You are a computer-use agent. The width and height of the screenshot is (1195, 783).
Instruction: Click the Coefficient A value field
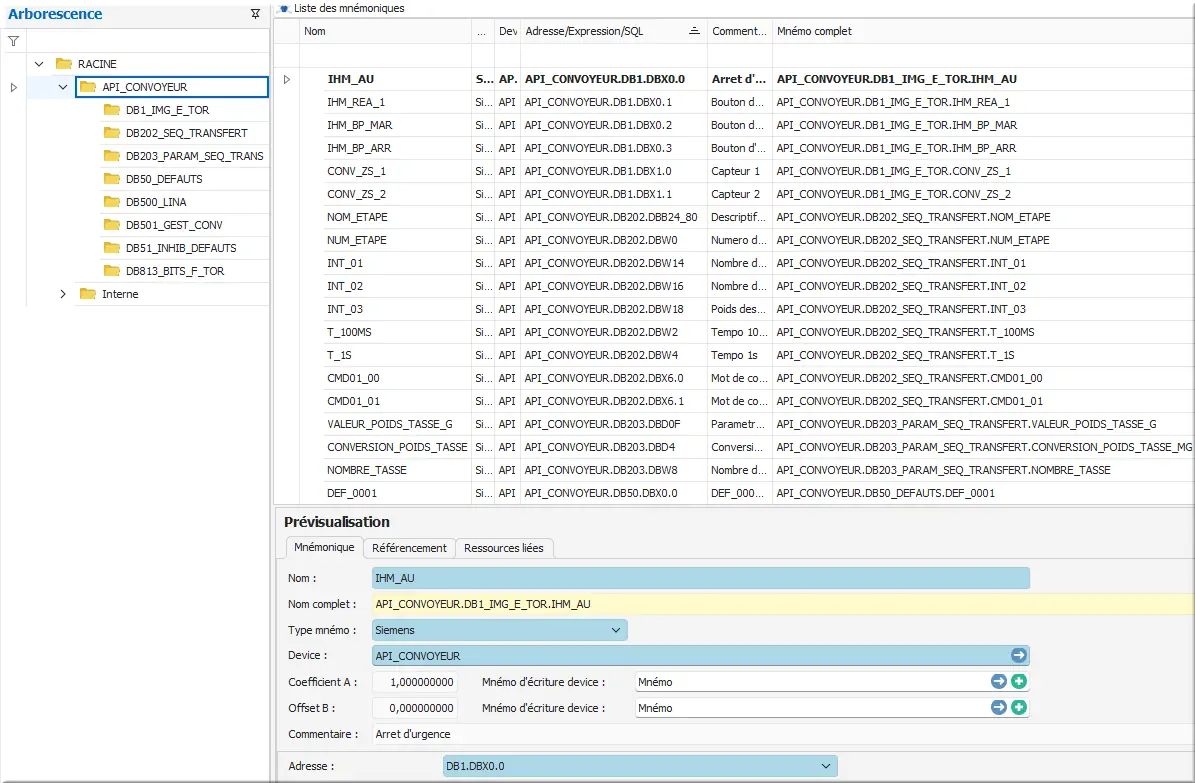(415, 682)
